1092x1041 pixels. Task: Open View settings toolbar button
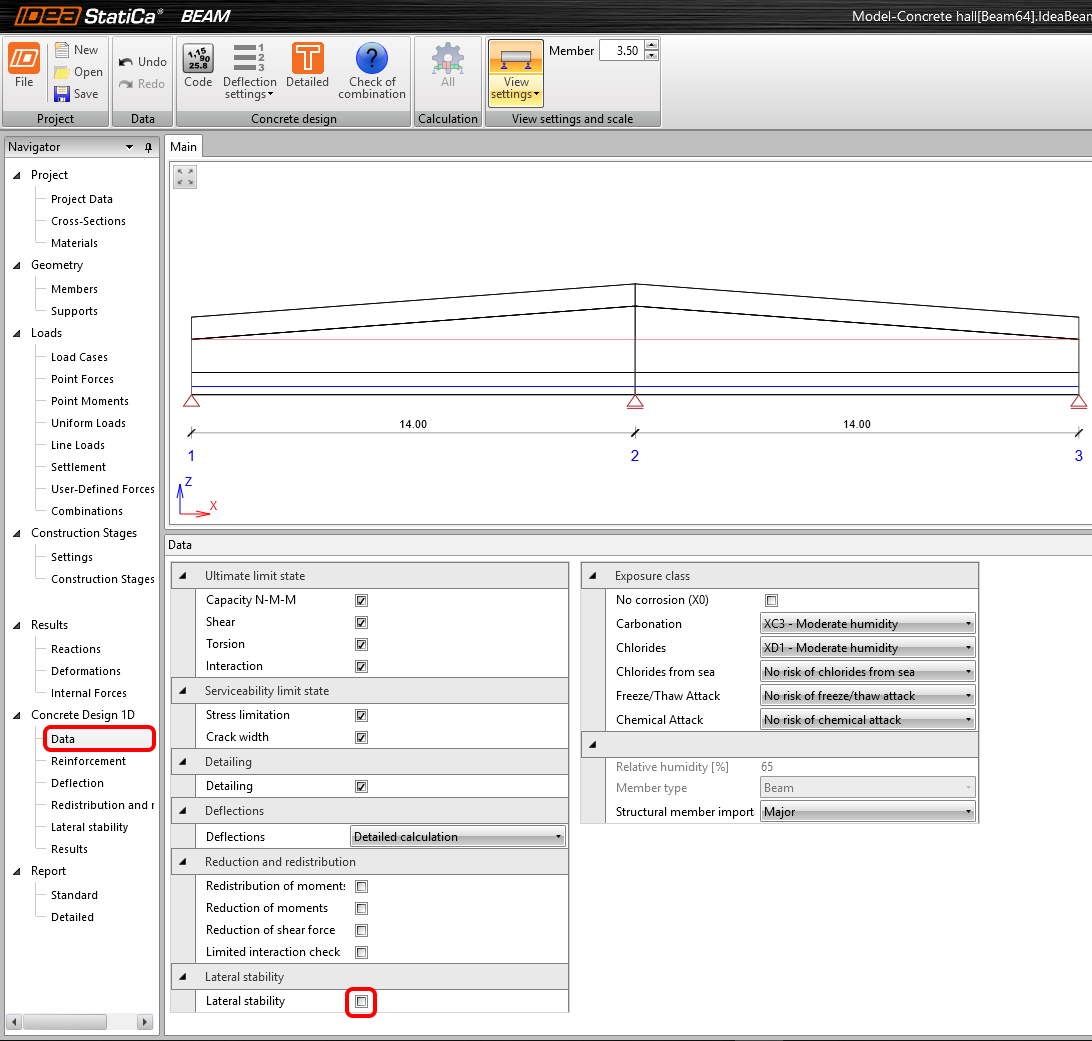tap(516, 74)
